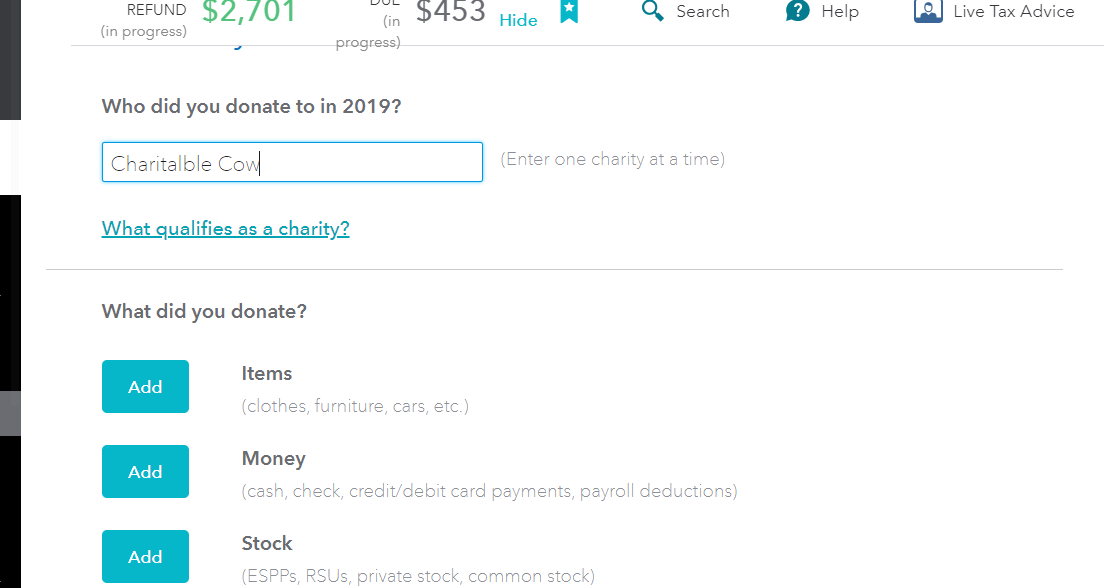
Task: Hide the amount due display
Action: coord(518,20)
